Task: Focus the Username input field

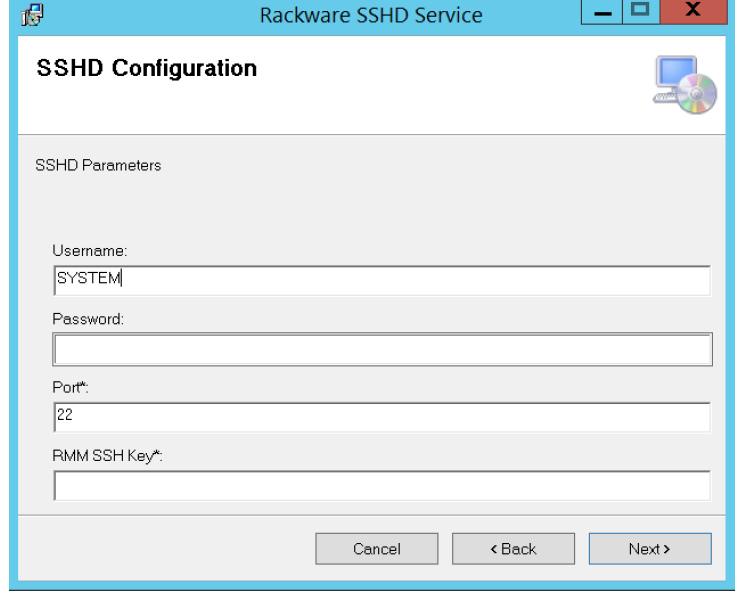Action: tap(382, 280)
